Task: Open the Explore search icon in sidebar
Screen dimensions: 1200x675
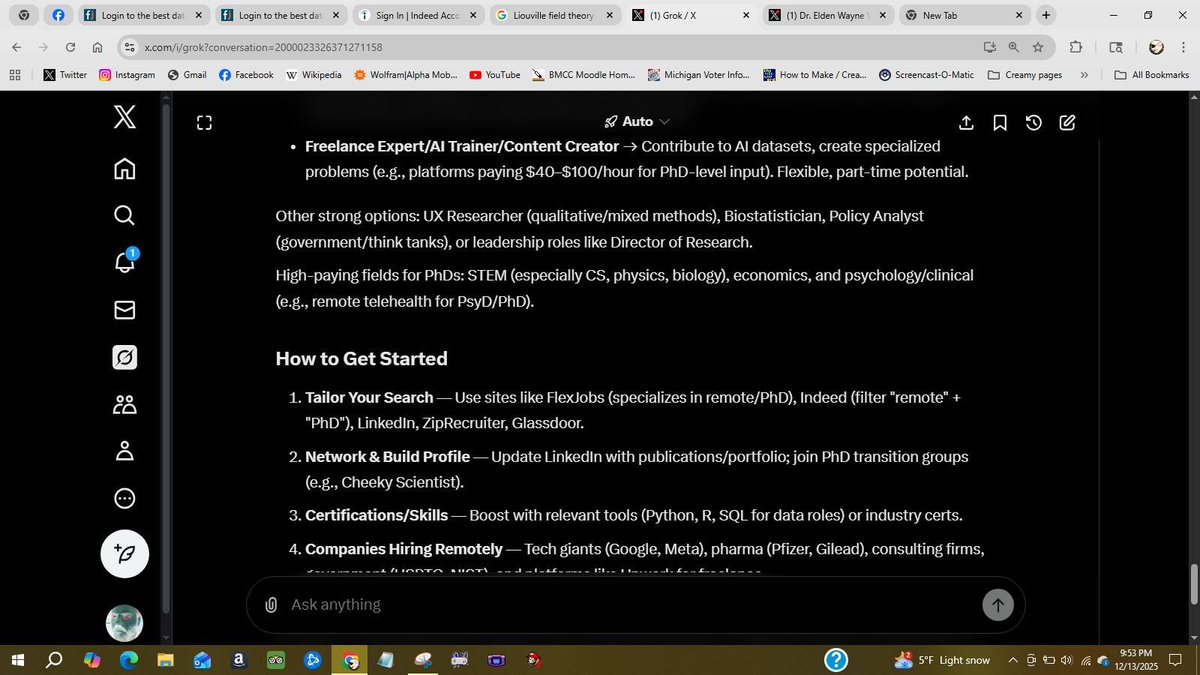Action: (124, 215)
